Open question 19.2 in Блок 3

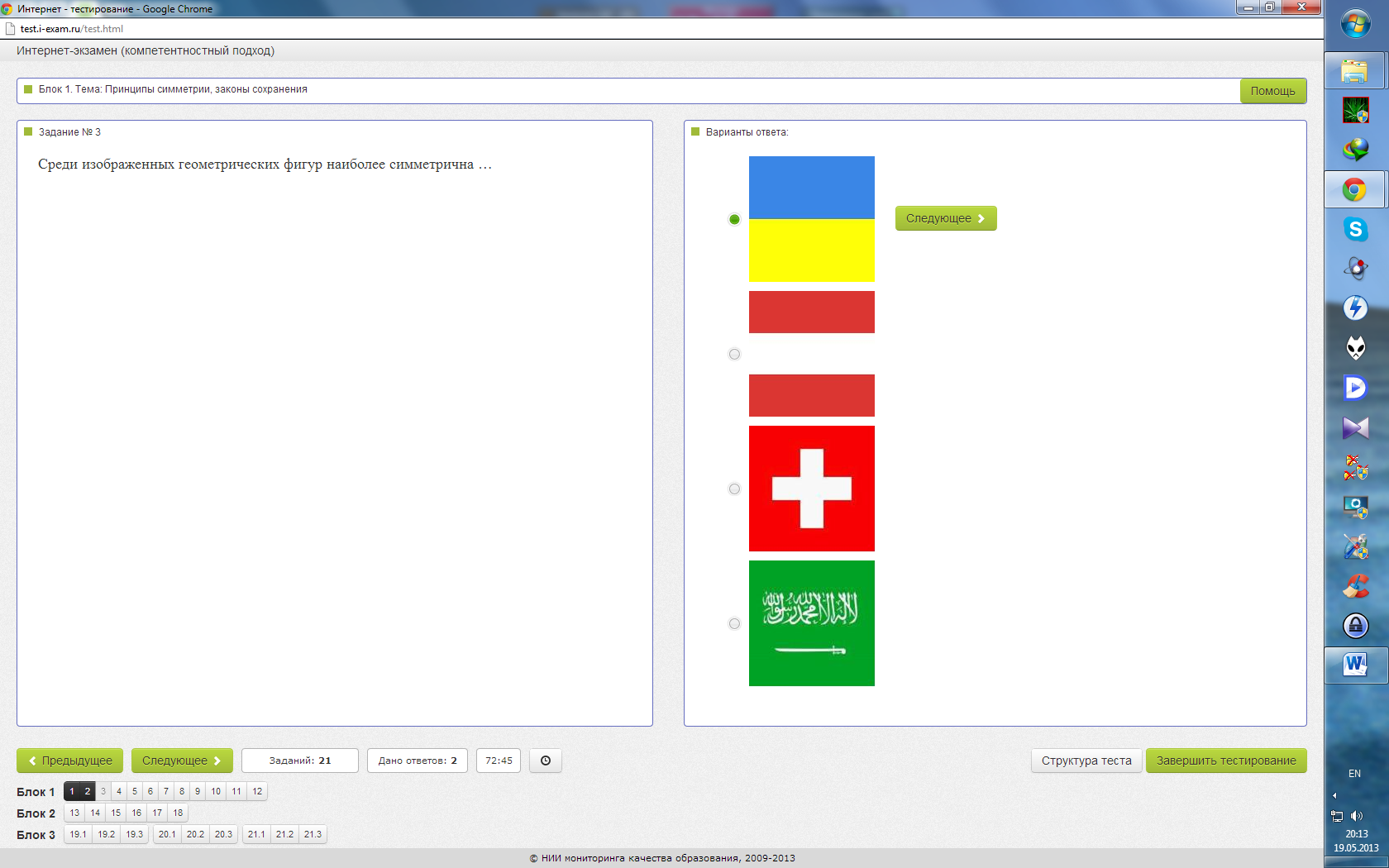point(107,834)
